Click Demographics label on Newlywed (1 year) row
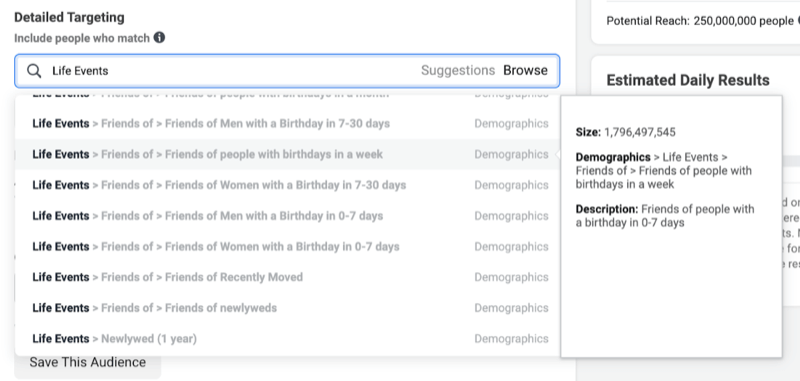The width and height of the screenshot is (800, 381). point(511,339)
